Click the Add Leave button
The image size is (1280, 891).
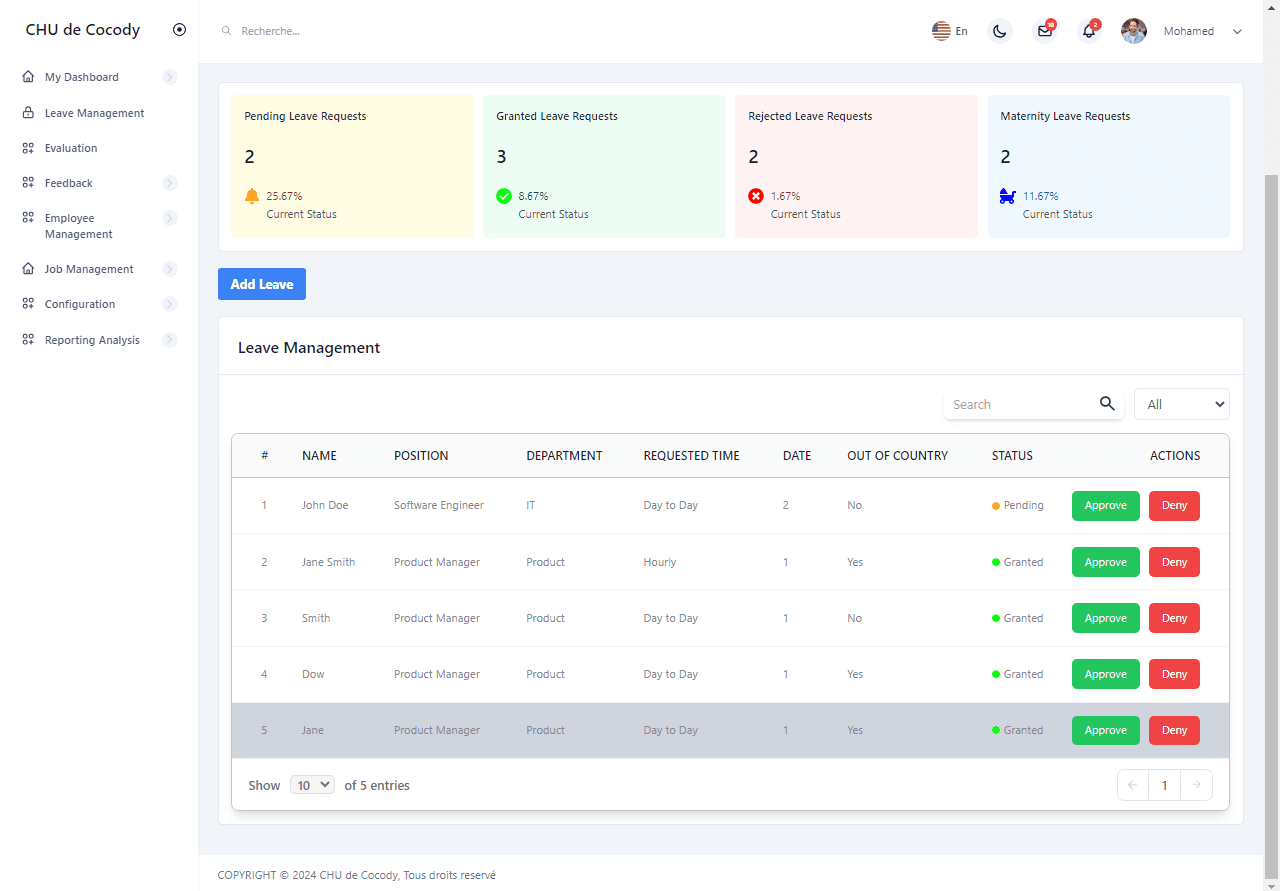261,284
